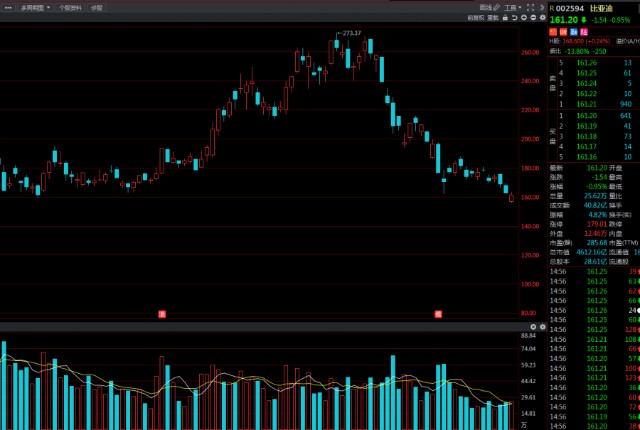Click the China flag market badge
The image size is (640, 430).
552,31
